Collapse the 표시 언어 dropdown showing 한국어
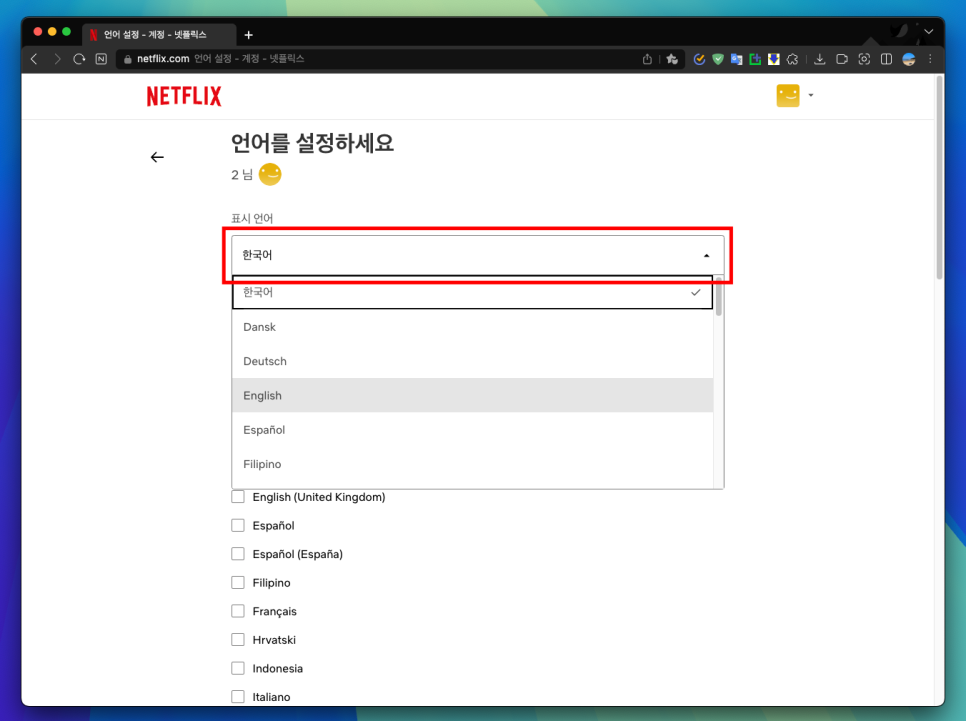This screenshot has height=721, width=966. 477,255
